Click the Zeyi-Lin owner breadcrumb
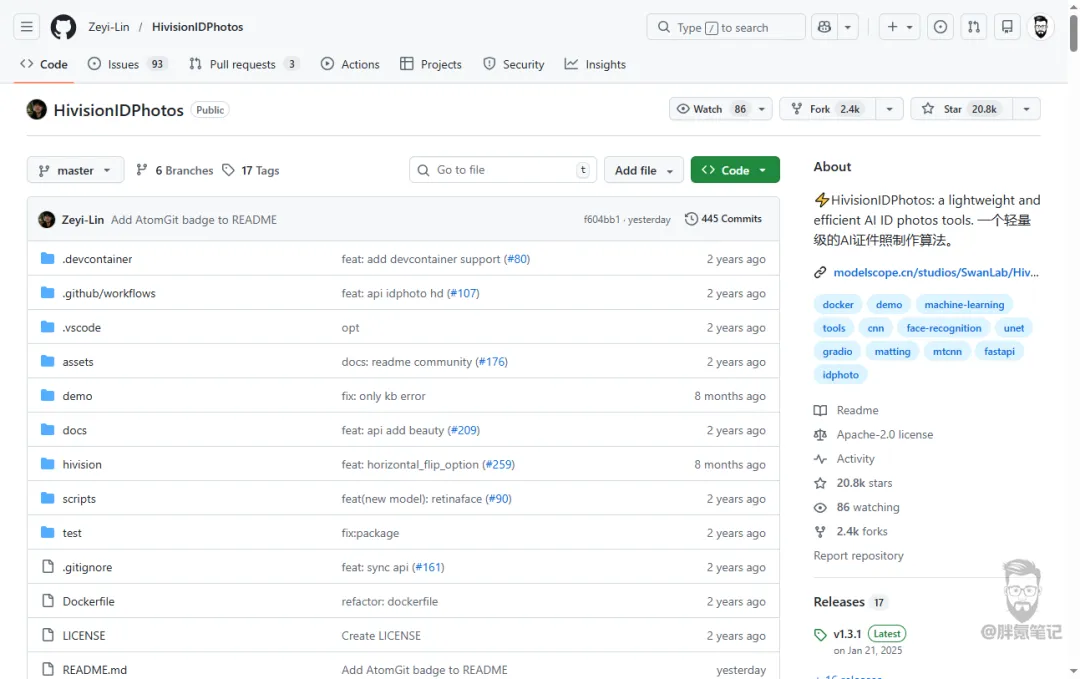The image size is (1080, 679). pos(109,27)
